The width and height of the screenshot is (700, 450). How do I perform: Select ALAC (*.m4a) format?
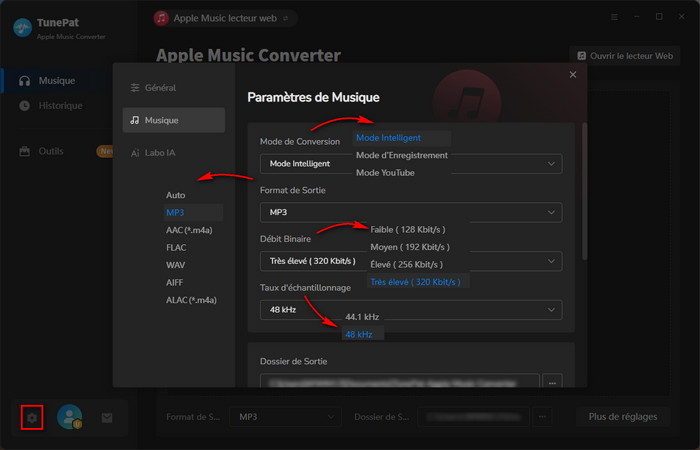tap(193, 300)
